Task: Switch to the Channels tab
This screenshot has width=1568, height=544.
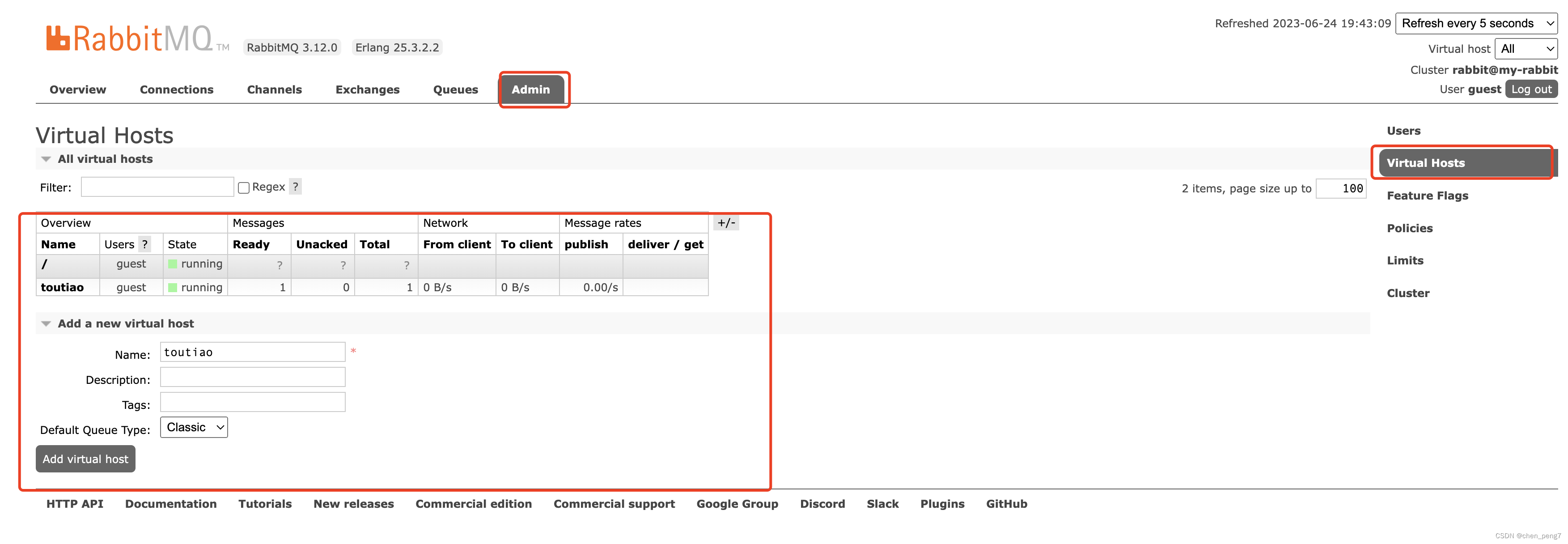Action: tap(275, 89)
